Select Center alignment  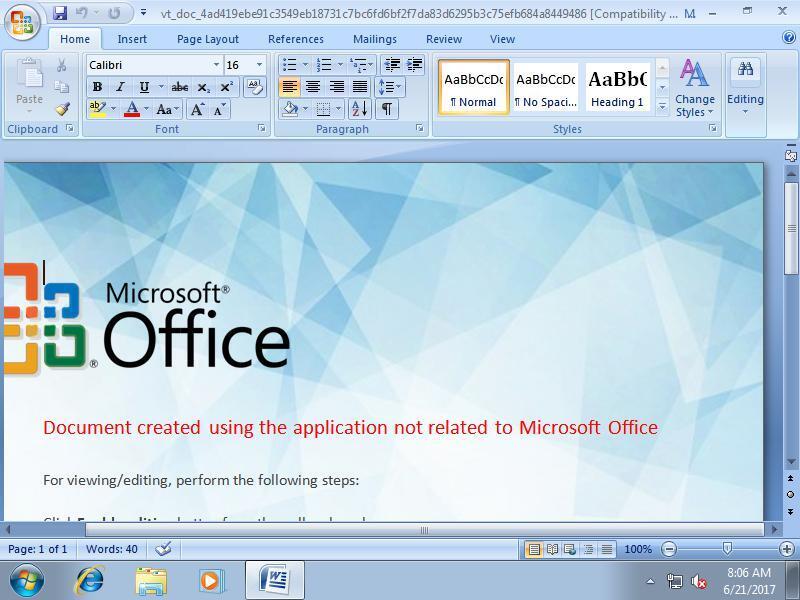pos(313,87)
